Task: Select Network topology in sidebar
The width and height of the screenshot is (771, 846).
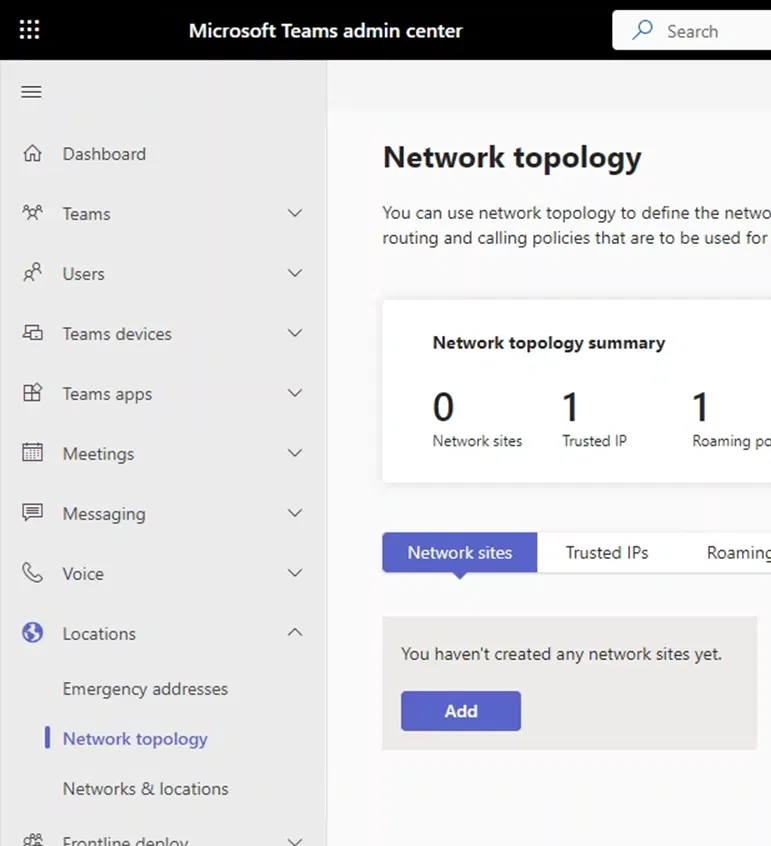Action: coord(135,739)
